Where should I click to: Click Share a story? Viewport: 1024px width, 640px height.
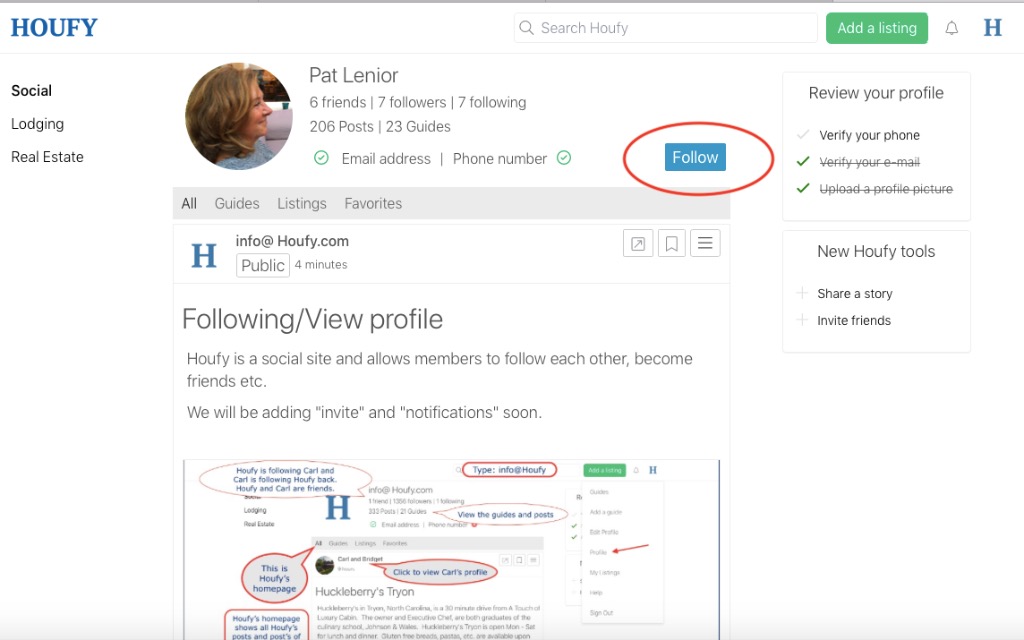click(x=854, y=294)
